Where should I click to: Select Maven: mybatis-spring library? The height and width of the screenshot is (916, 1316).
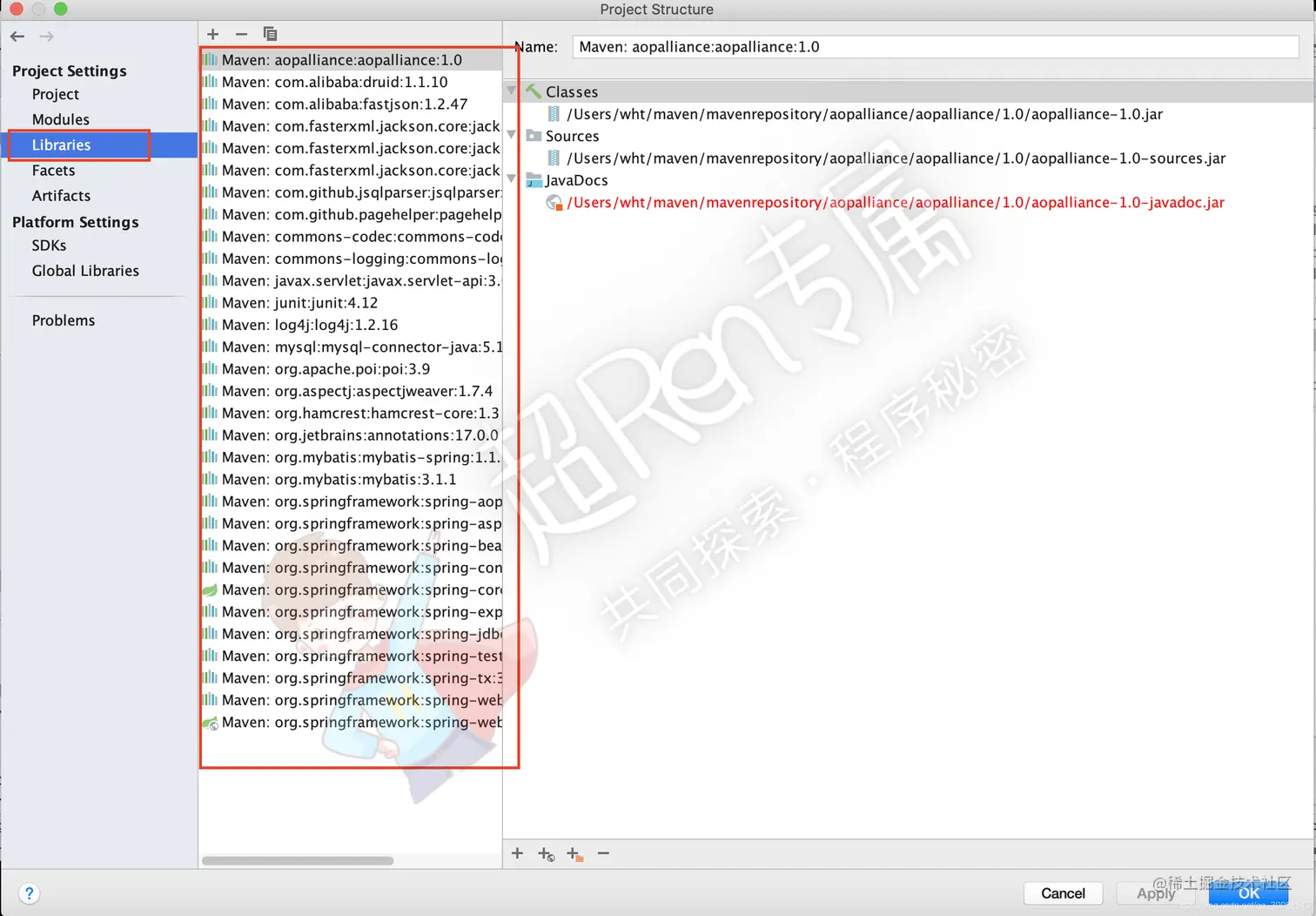coord(352,457)
